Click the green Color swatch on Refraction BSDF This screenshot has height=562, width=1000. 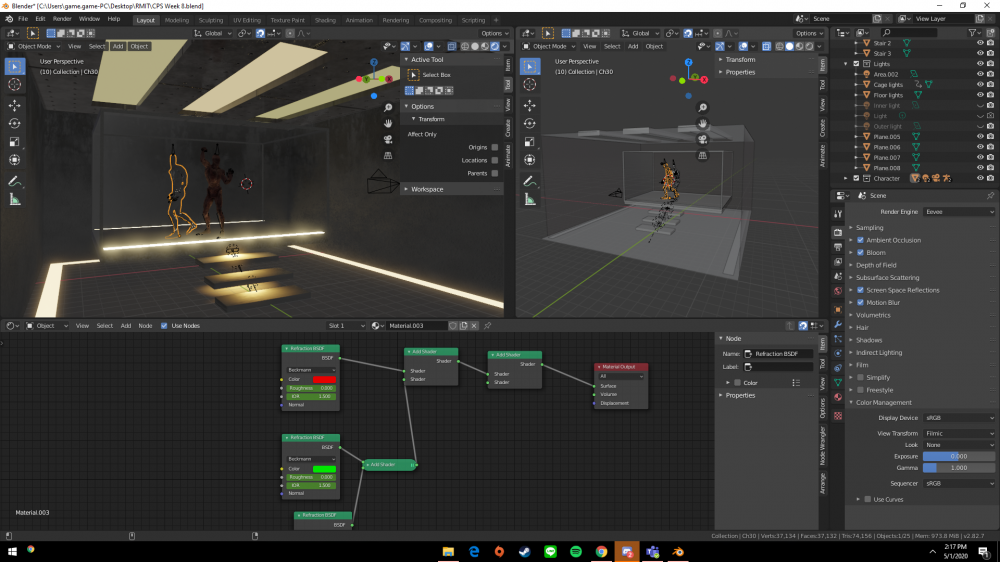pyautogui.click(x=324, y=469)
